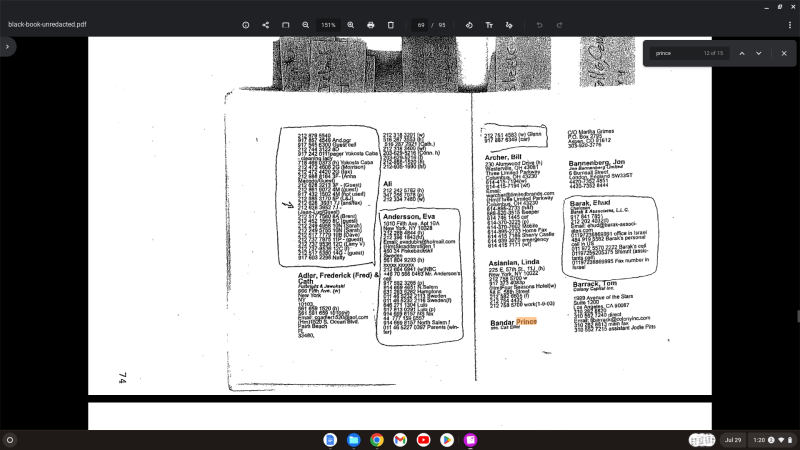Launch Chrome from the shelf

click(377, 440)
